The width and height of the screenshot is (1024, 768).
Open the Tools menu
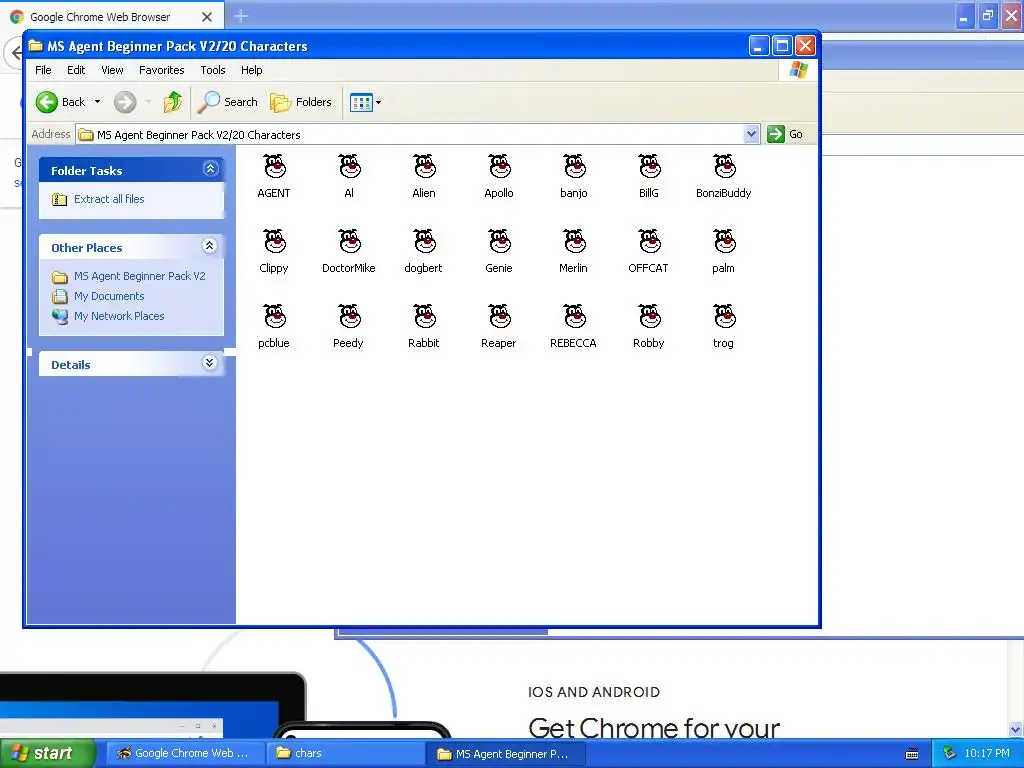click(213, 70)
